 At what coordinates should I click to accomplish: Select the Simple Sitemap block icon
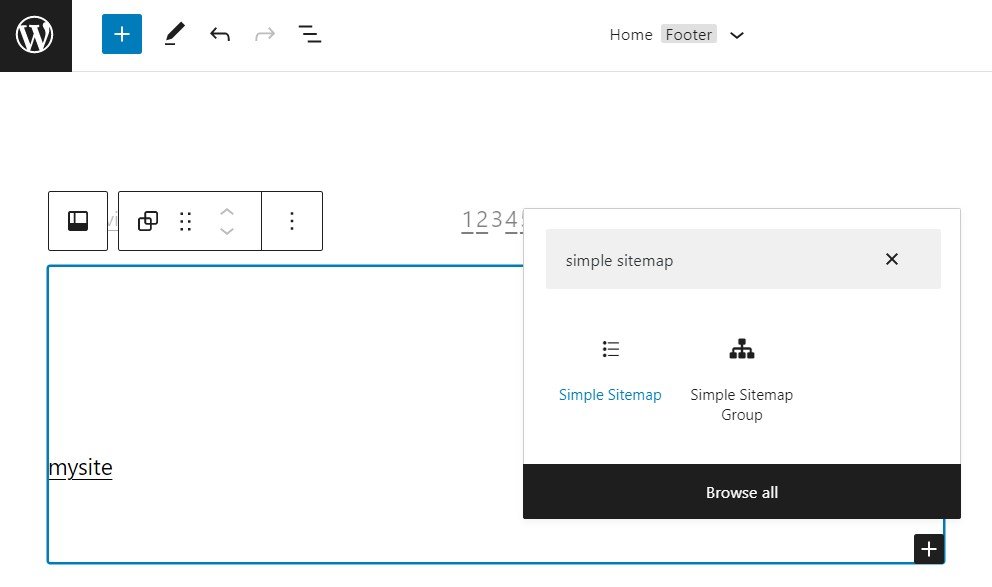(611, 349)
